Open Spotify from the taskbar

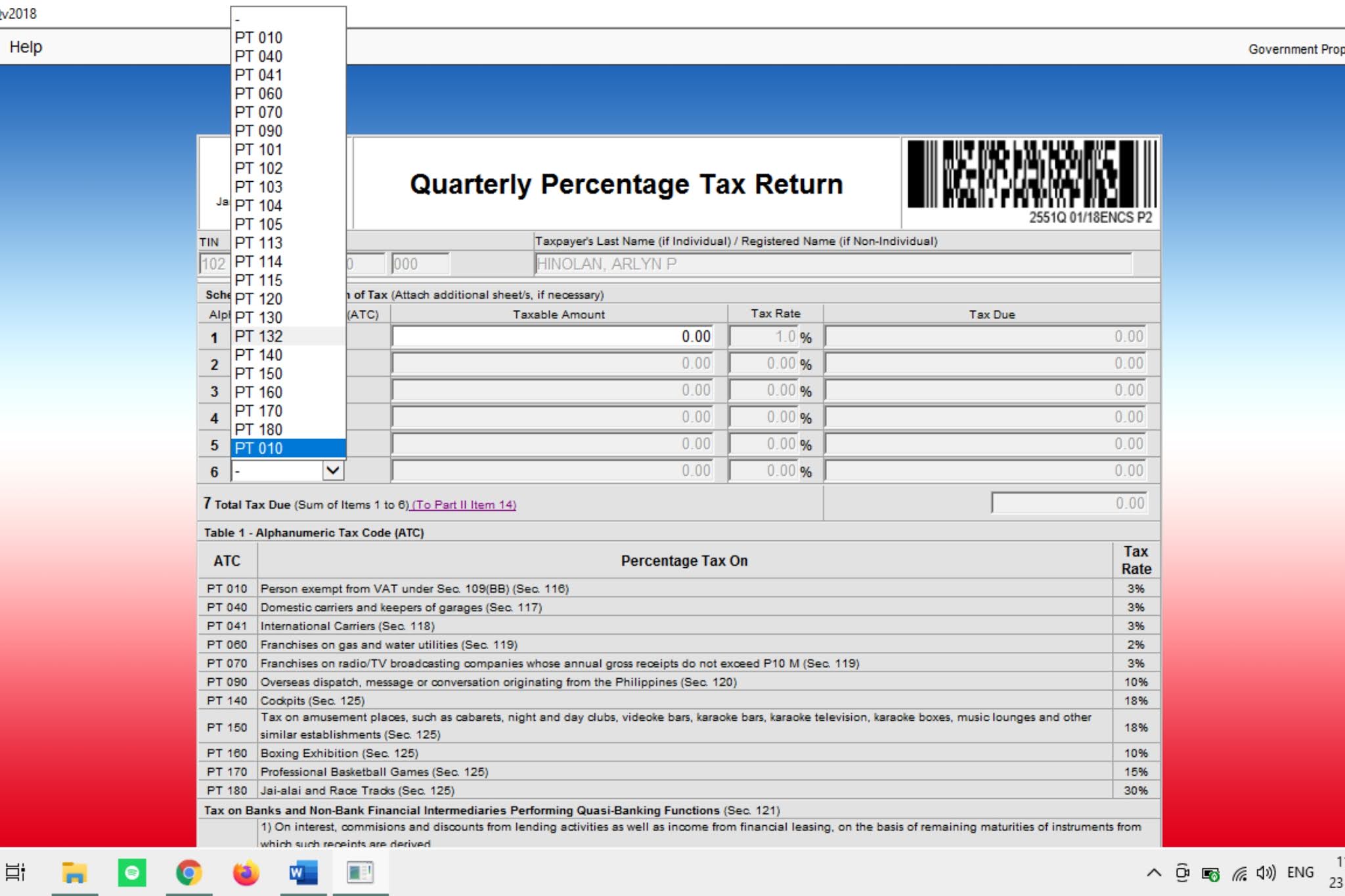(131, 872)
